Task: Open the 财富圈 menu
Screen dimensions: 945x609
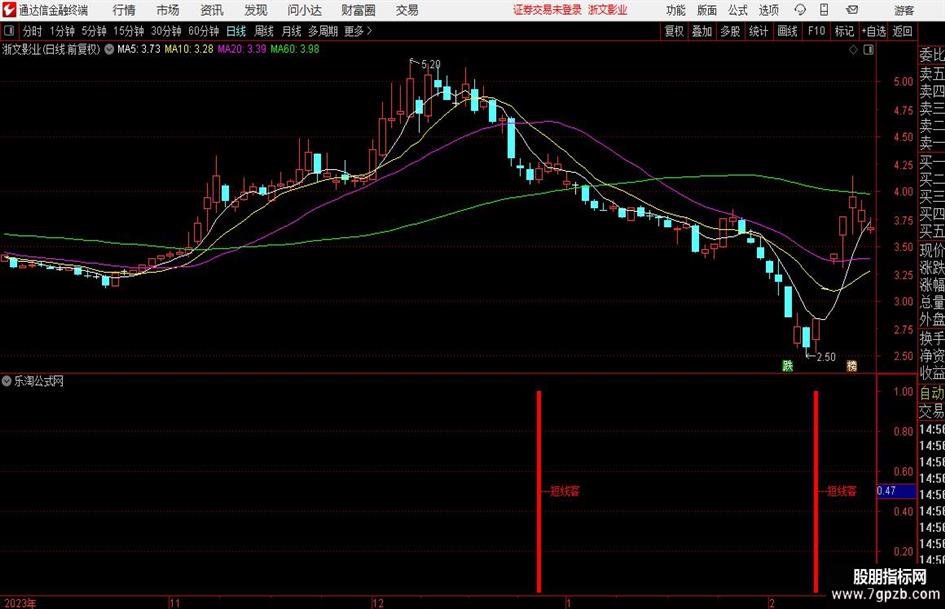Action: pos(358,10)
